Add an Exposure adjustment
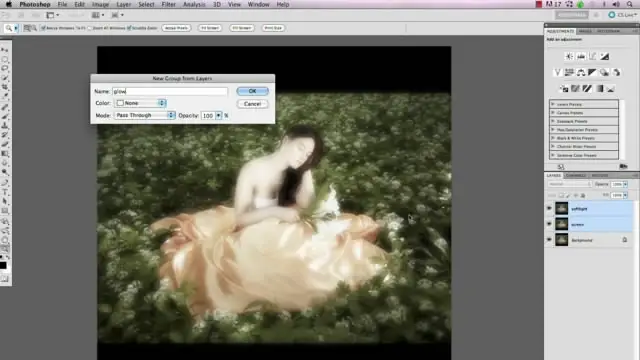Screen dimensions: 640x360 604,56
